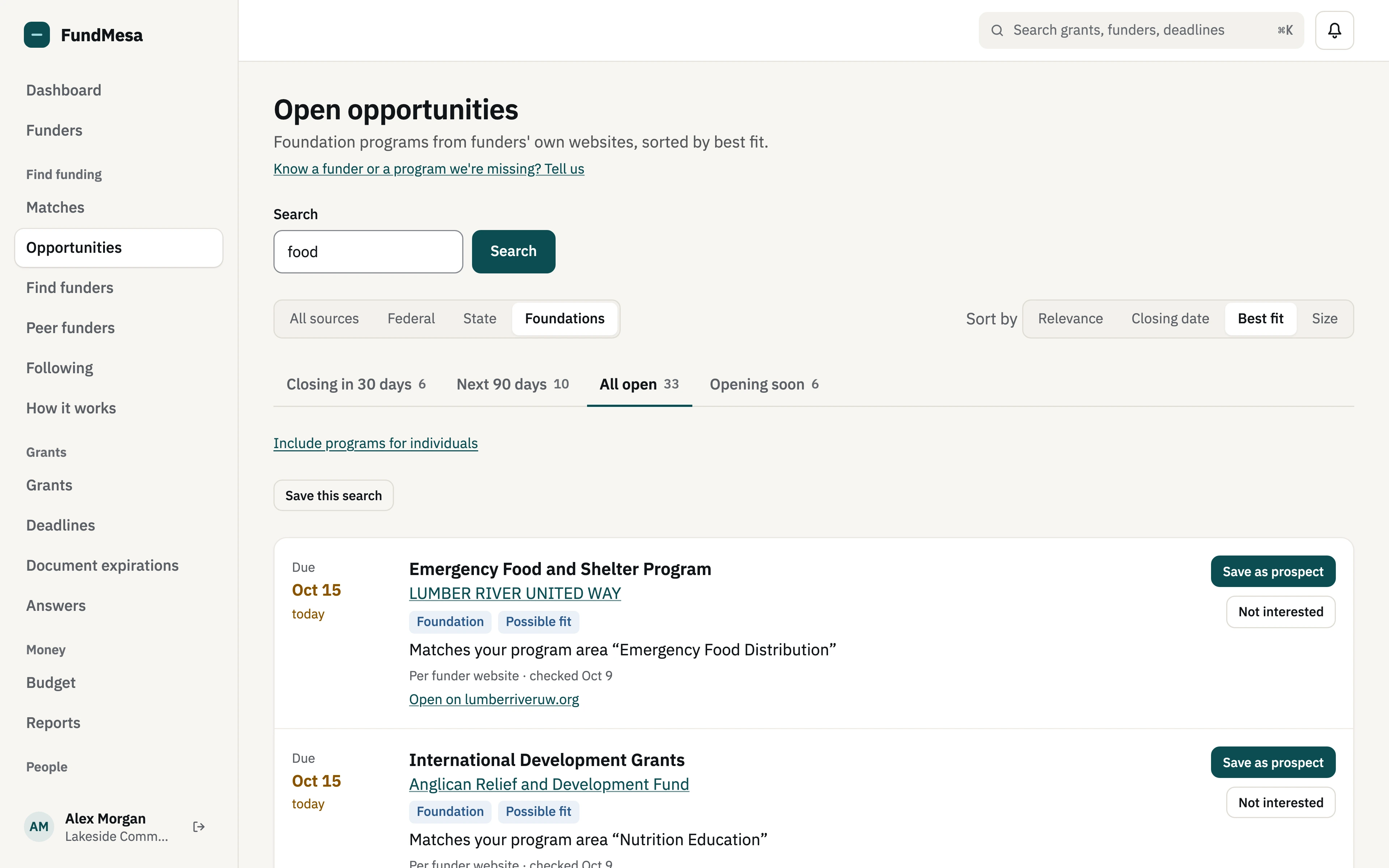Switch to Opening soon tab

tap(764, 384)
